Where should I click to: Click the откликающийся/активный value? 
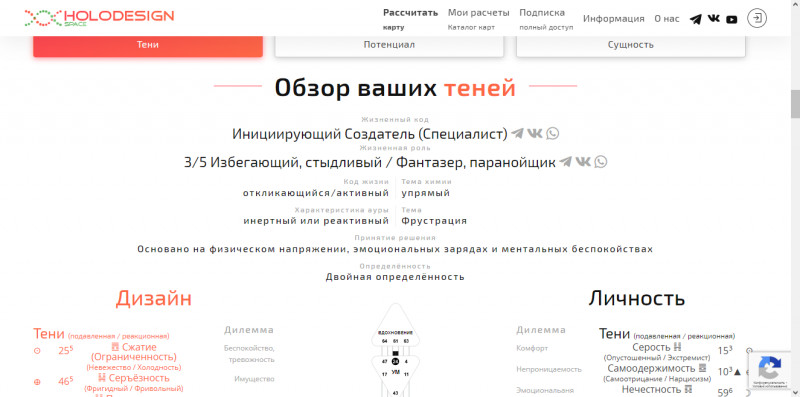pos(316,193)
